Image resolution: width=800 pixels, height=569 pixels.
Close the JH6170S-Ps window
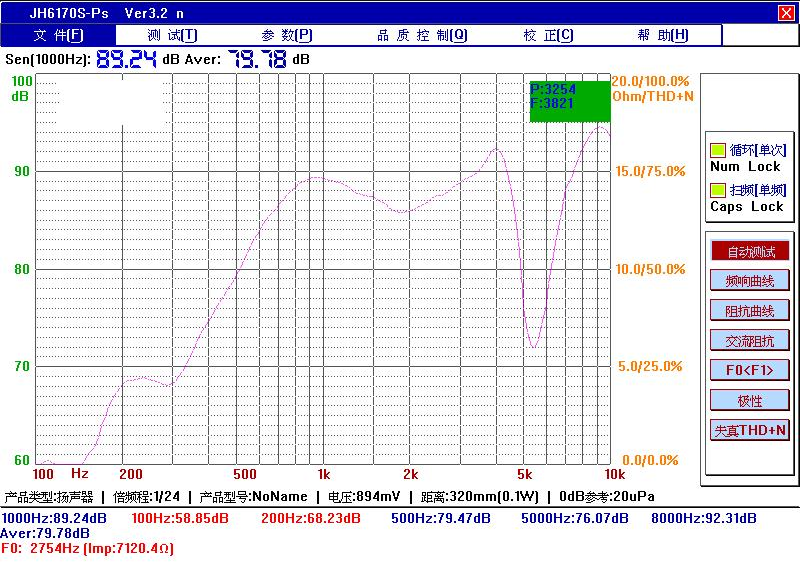click(x=786, y=13)
